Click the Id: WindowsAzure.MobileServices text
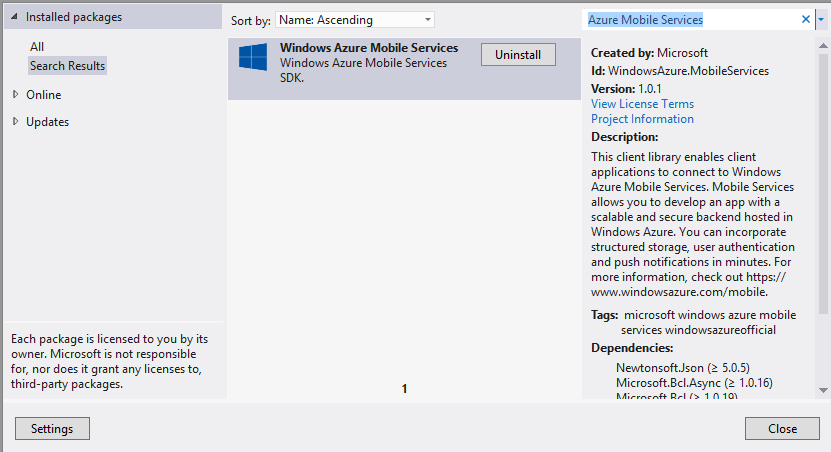Screen dimensions: 831x452 (680, 71)
